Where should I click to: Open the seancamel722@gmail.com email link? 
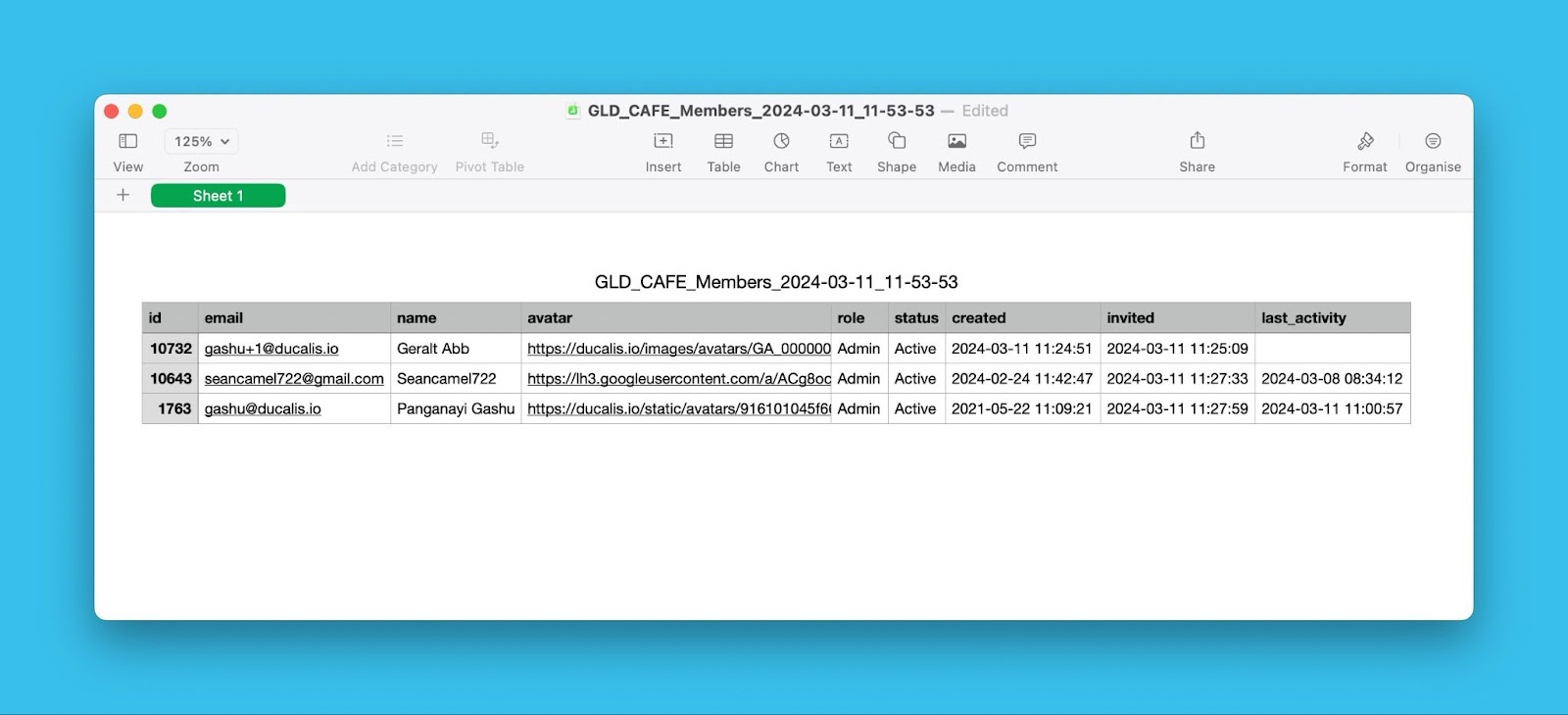tap(294, 379)
